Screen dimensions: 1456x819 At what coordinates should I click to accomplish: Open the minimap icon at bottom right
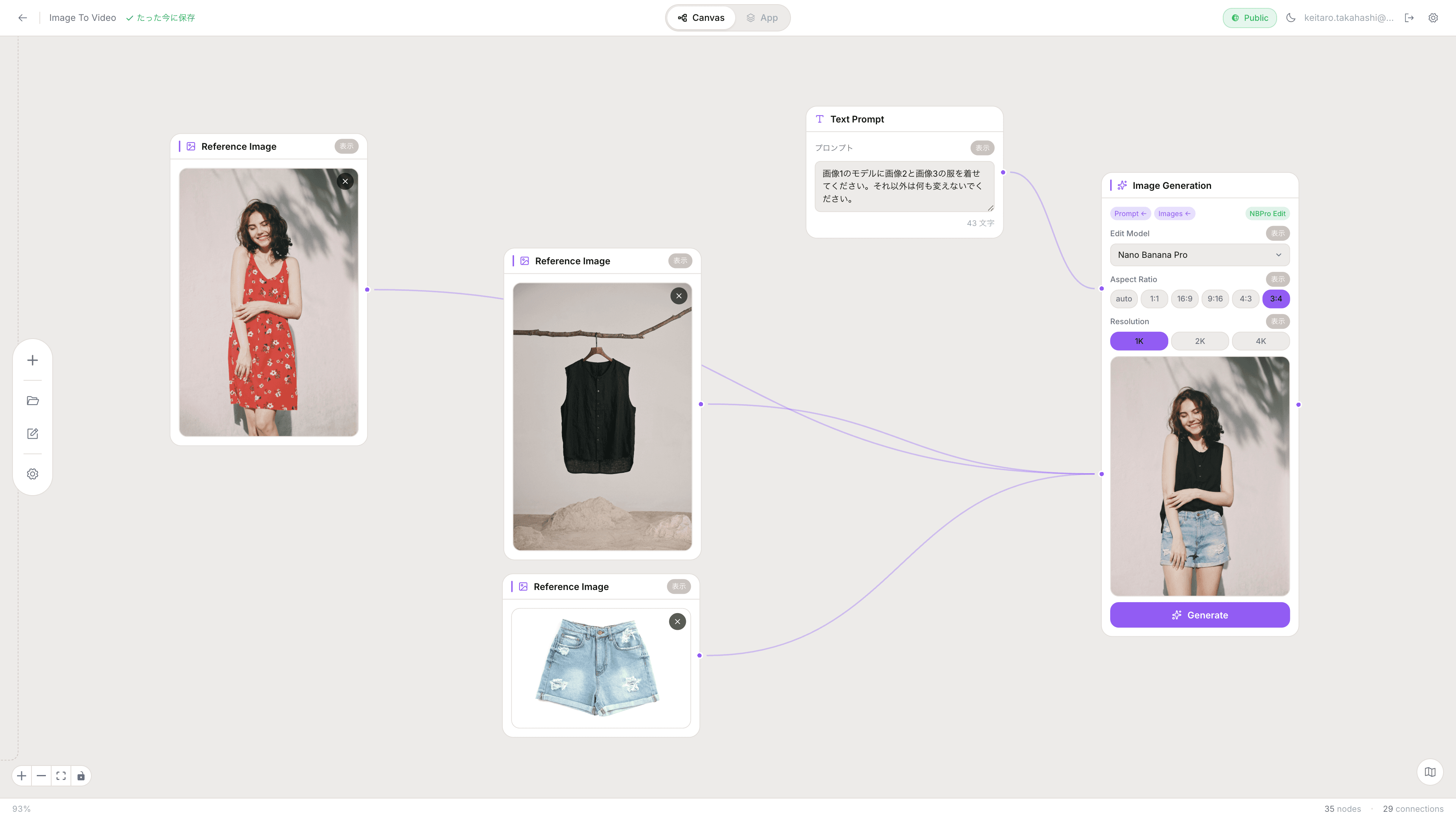(1430, 772)
